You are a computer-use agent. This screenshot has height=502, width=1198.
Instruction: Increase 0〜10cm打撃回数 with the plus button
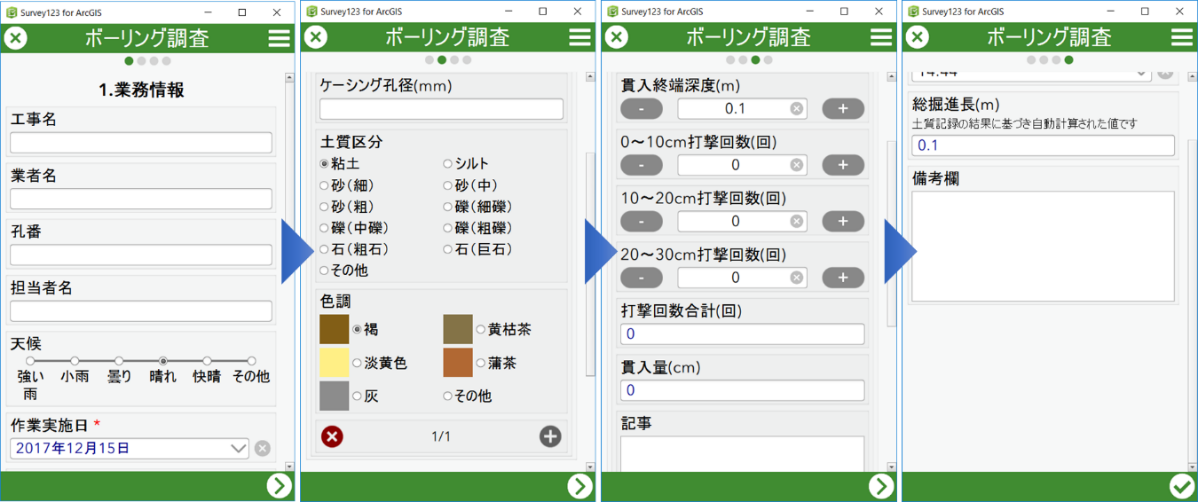[843, 165]
